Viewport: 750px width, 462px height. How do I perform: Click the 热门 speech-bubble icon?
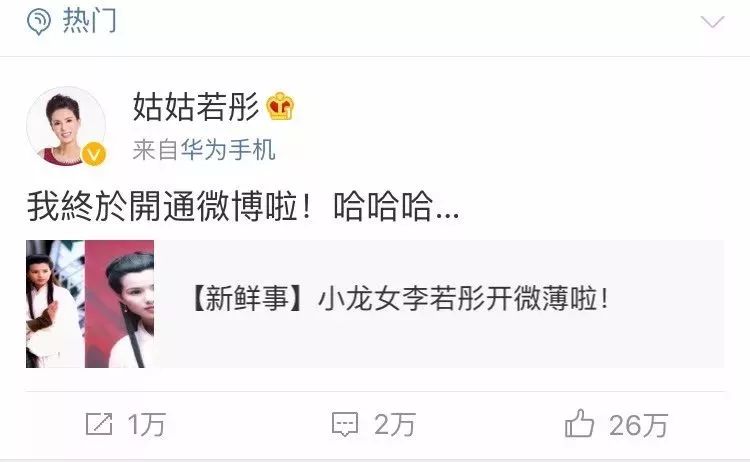39,22
